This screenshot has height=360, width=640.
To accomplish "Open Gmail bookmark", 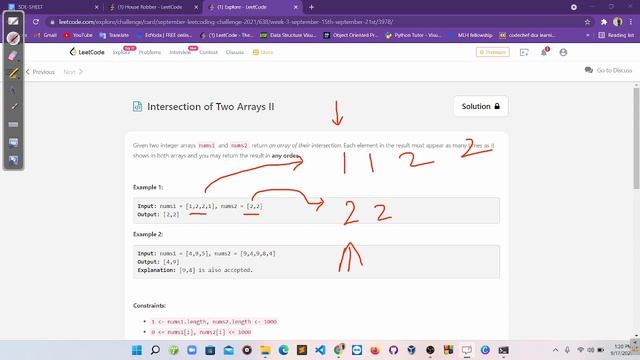I will pyautogui.click(x=46, y=36).
